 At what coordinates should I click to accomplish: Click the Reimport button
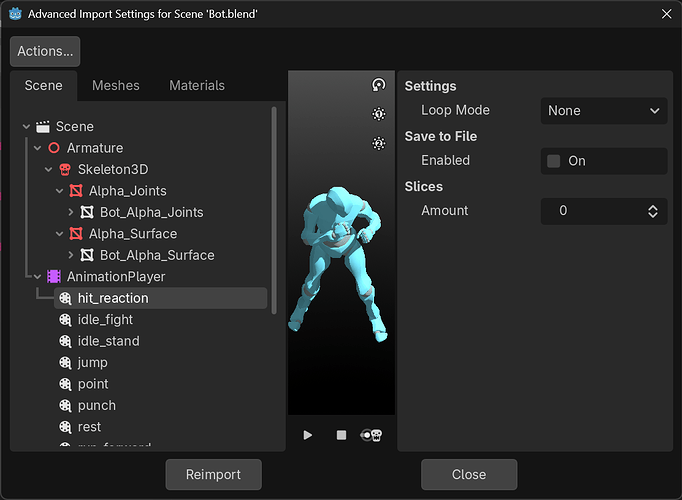click(214, 474)
